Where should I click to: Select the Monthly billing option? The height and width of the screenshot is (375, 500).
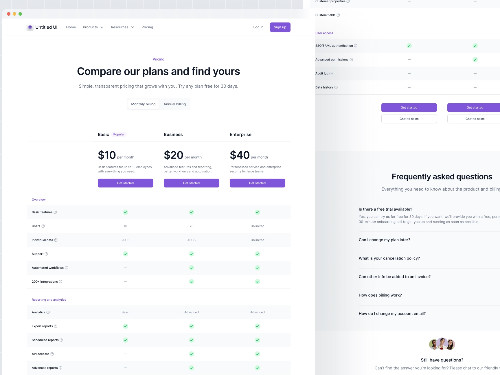click(x=143, y=104)
